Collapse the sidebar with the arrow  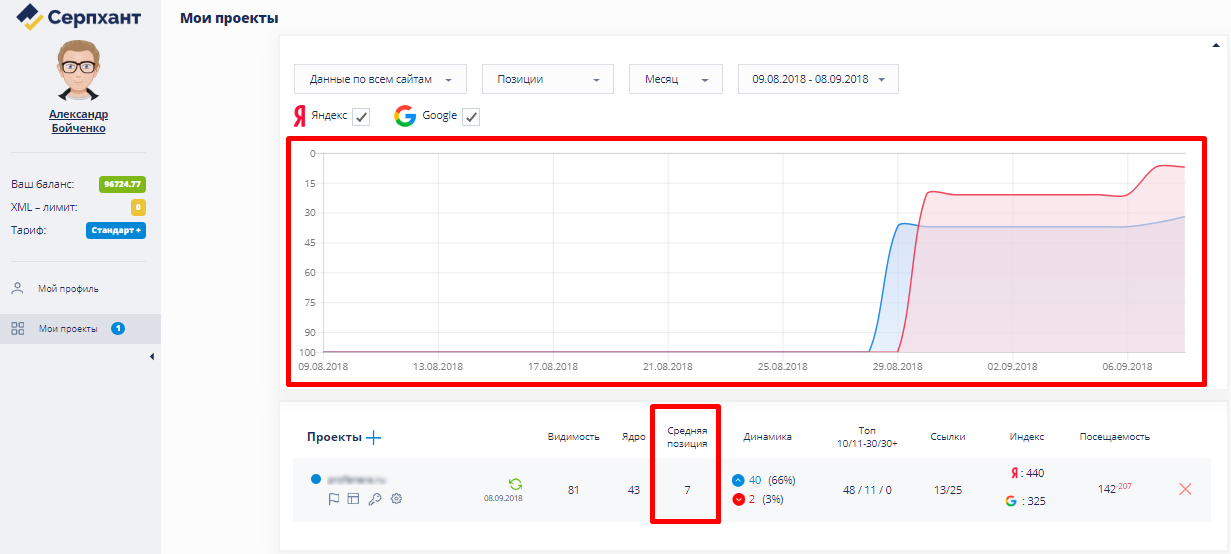point(152,356)
